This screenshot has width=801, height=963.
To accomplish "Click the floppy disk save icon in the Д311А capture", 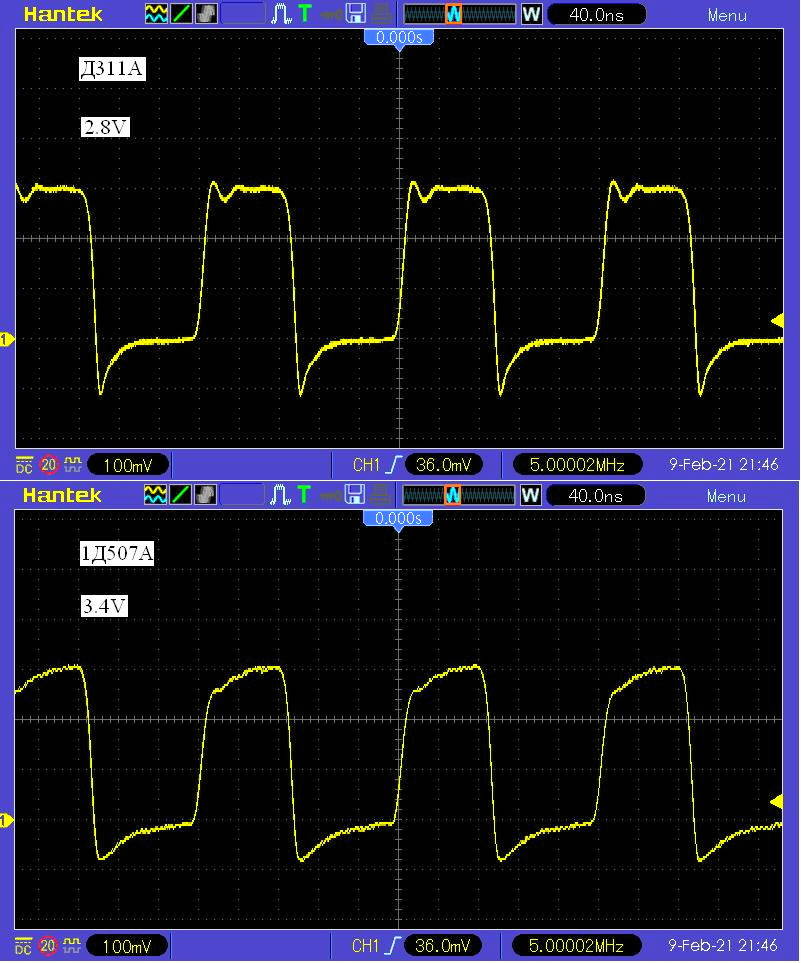I will tap(356, 14).
